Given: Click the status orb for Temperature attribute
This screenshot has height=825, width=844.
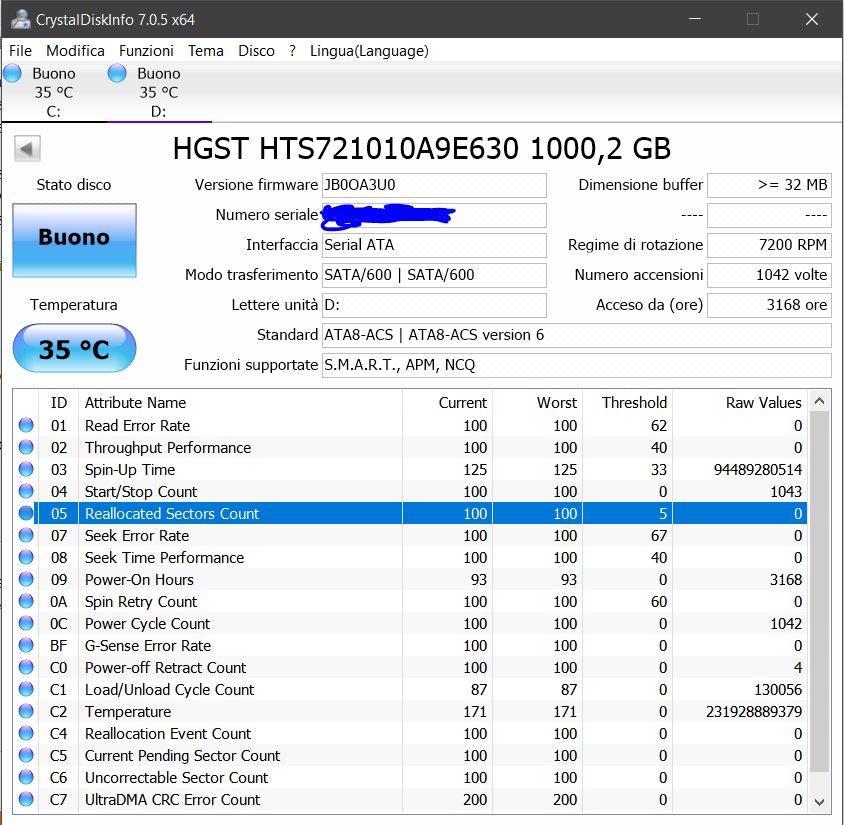Looking at the screenshot, I should (x=26, y=711).
